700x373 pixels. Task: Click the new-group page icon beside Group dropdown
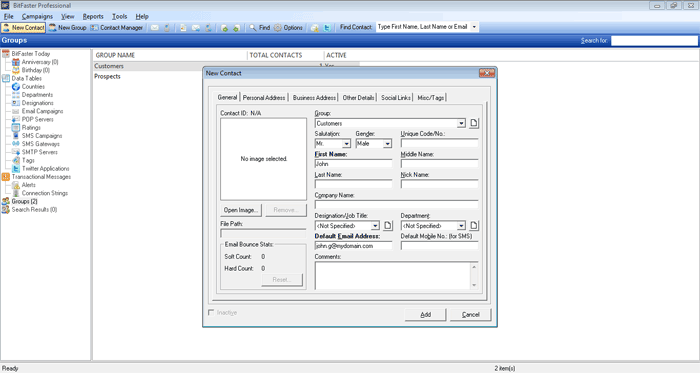[474, 123]
